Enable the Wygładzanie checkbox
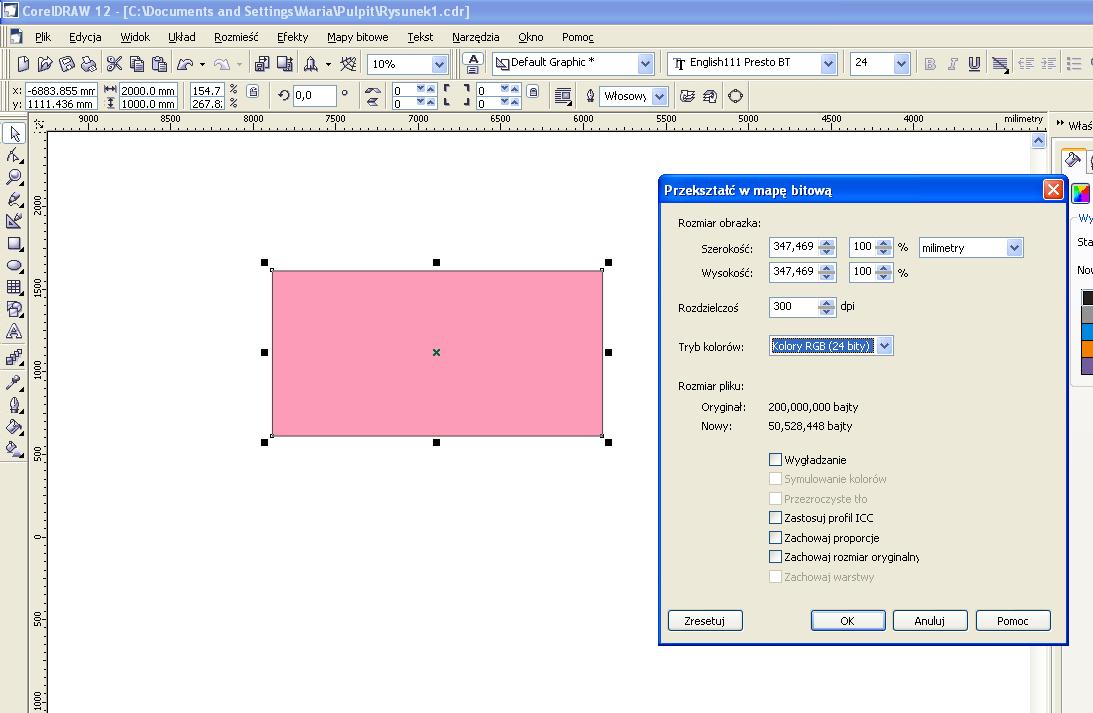This screenshot has width=1093, height=713. (775, 460)
